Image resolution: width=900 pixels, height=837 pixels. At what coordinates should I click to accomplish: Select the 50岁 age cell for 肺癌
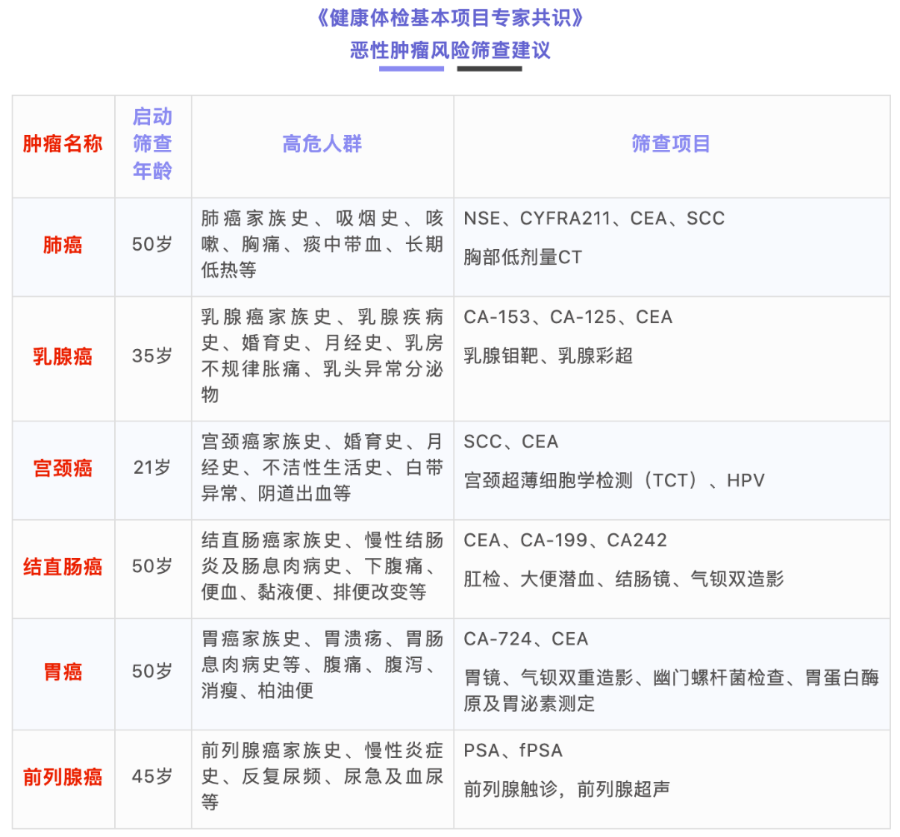pyautogui.click(x=152, y=245)
